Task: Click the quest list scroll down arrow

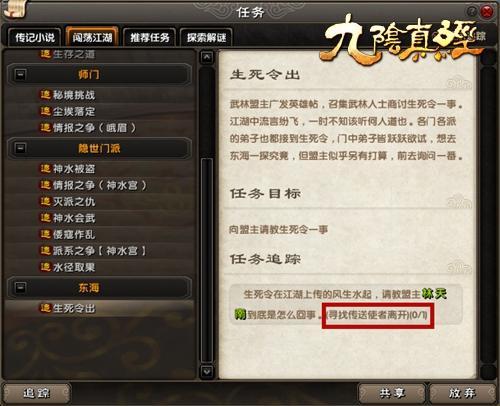Action: [x=207, y=371]
